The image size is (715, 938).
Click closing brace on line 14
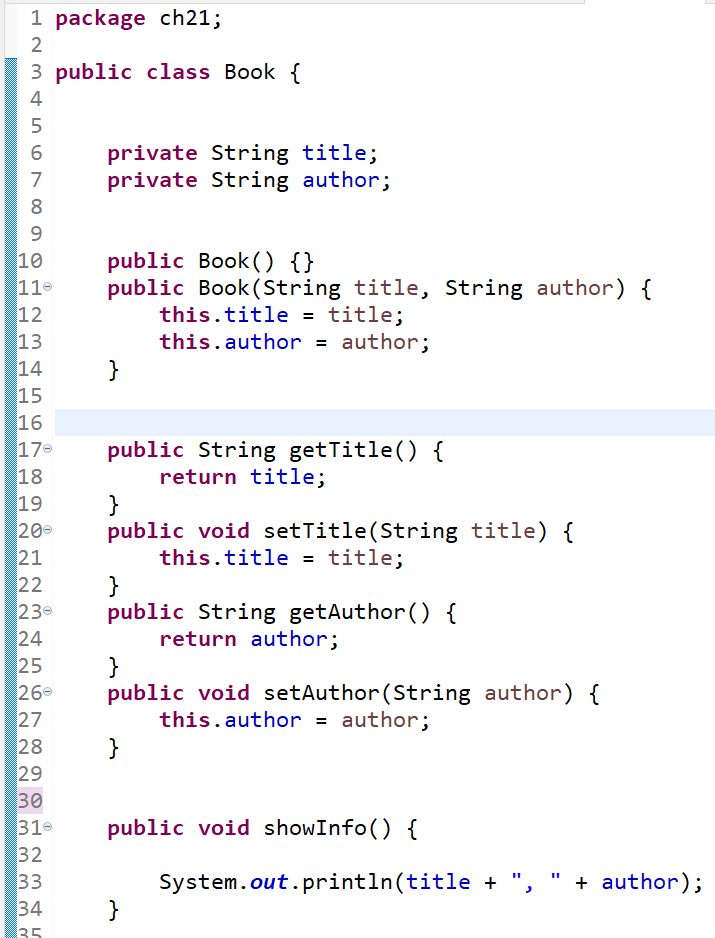click(x=113, y=370)
